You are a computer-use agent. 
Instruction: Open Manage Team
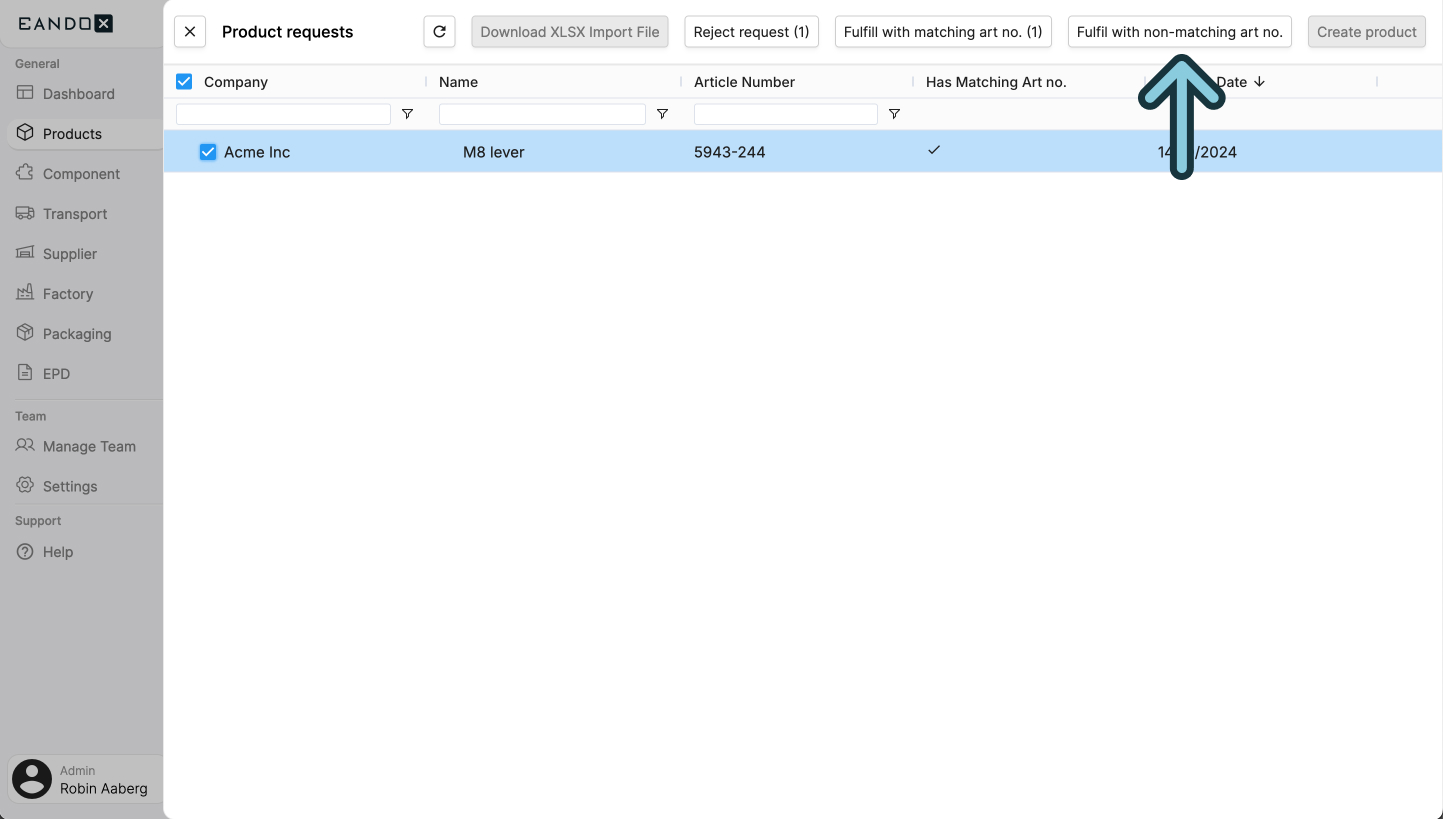89,446
